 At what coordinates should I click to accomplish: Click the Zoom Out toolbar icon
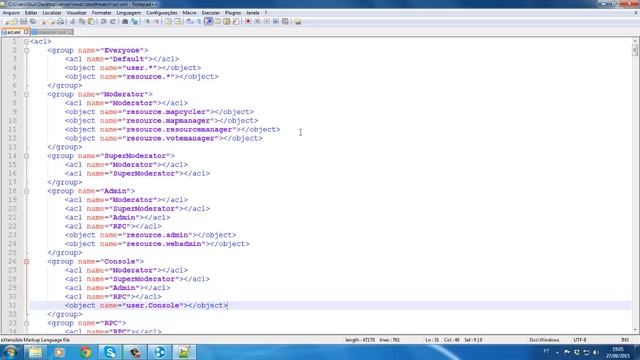pyautogui.click(x=156, y=21)
